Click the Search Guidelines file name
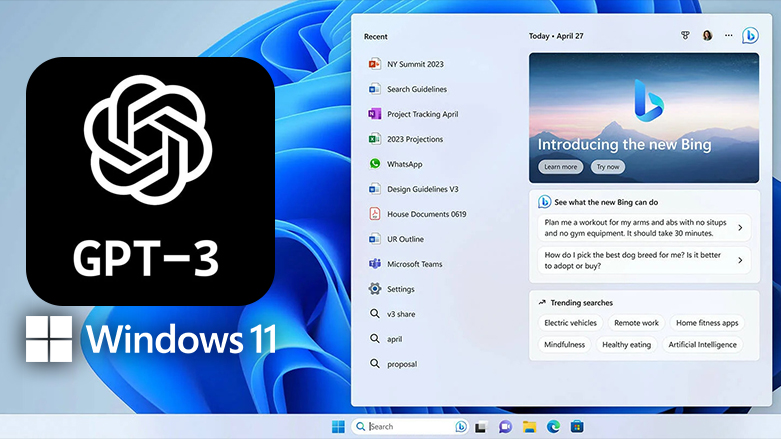Screen dimensions: 781x439 click(417, 89)
